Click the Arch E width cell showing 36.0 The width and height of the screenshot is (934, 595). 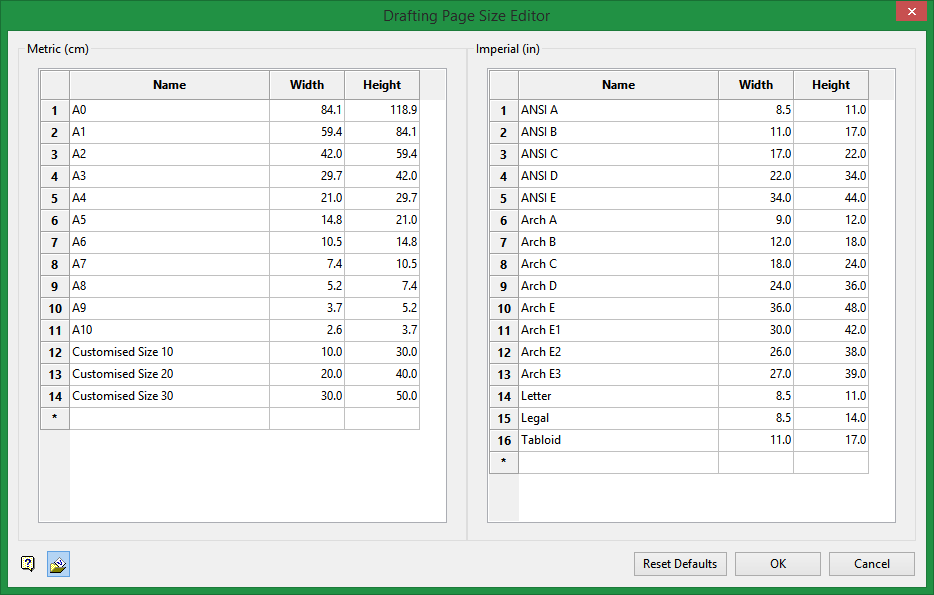click(755, 308)
